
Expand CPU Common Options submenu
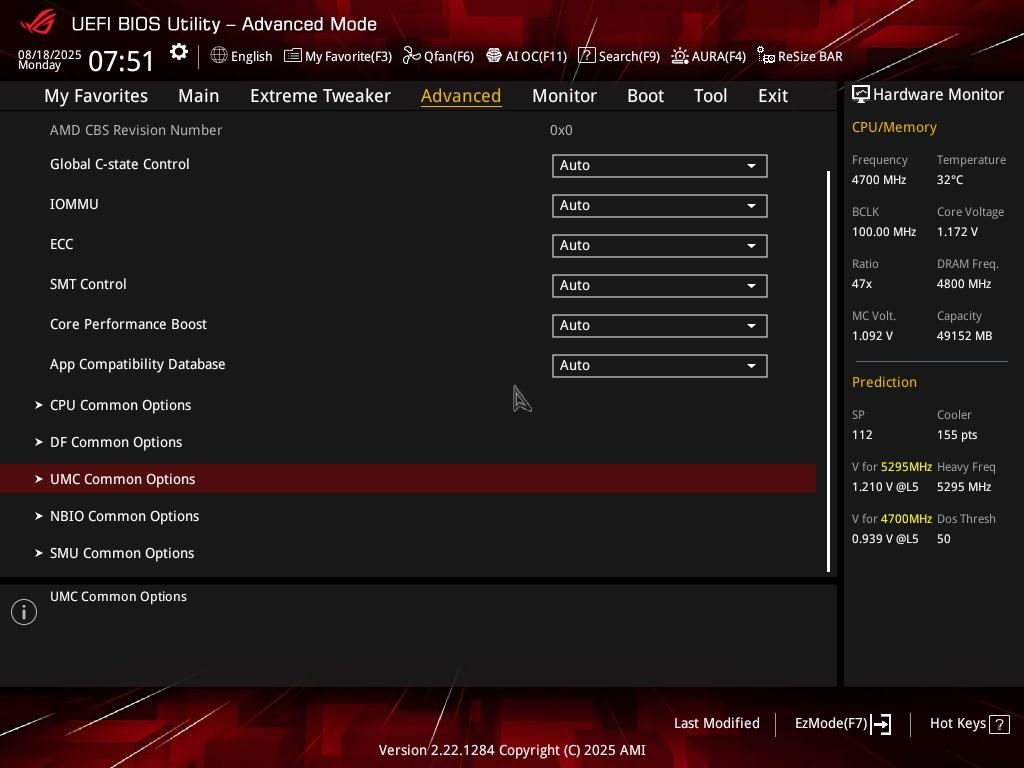click(408, 405)
